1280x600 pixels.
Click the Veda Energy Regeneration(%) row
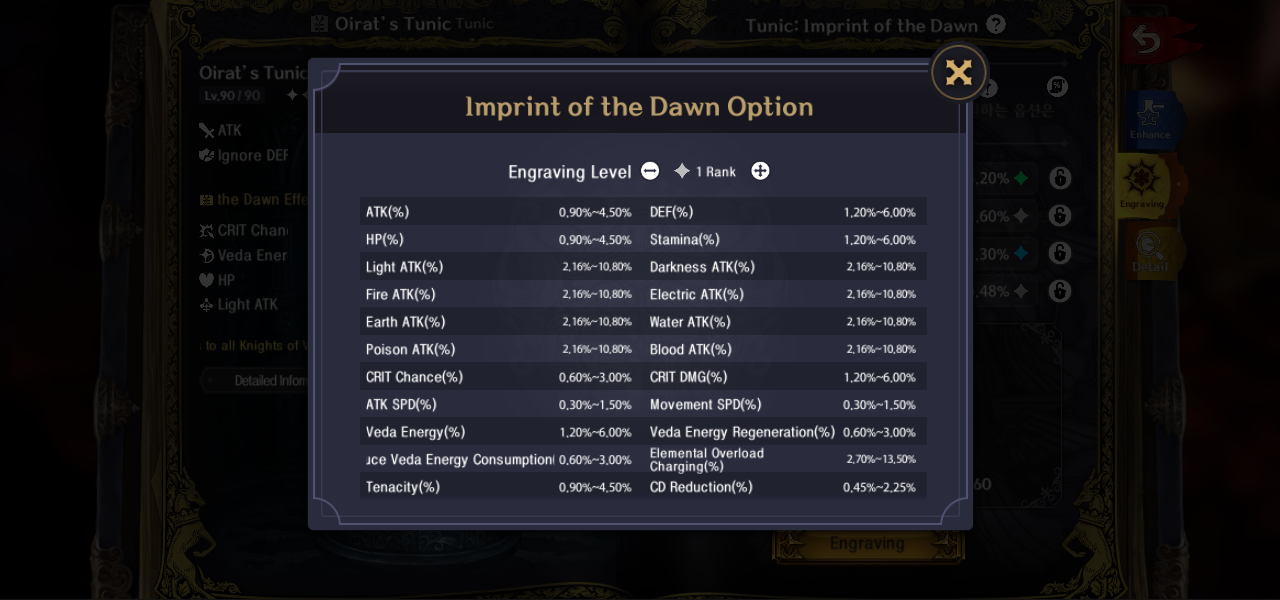783,432
